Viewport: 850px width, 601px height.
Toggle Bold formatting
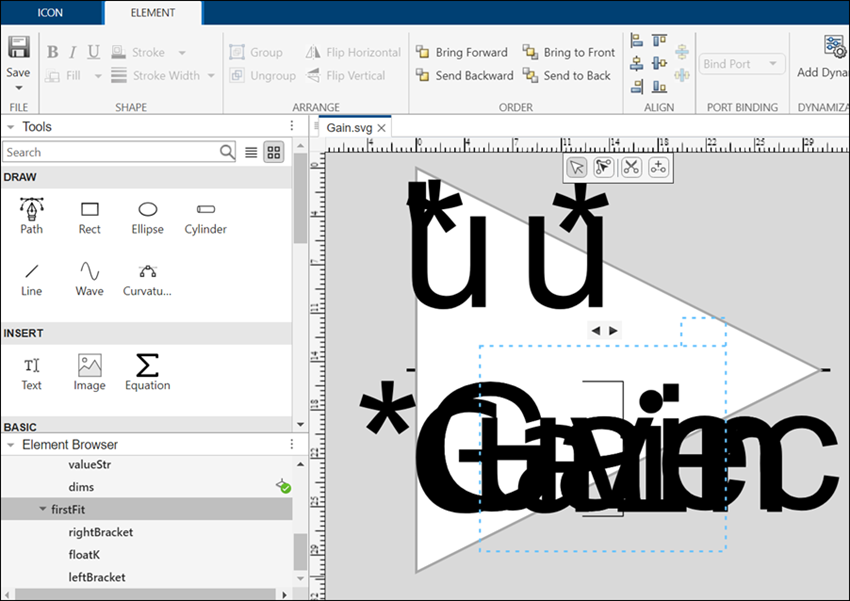point(53,52)
